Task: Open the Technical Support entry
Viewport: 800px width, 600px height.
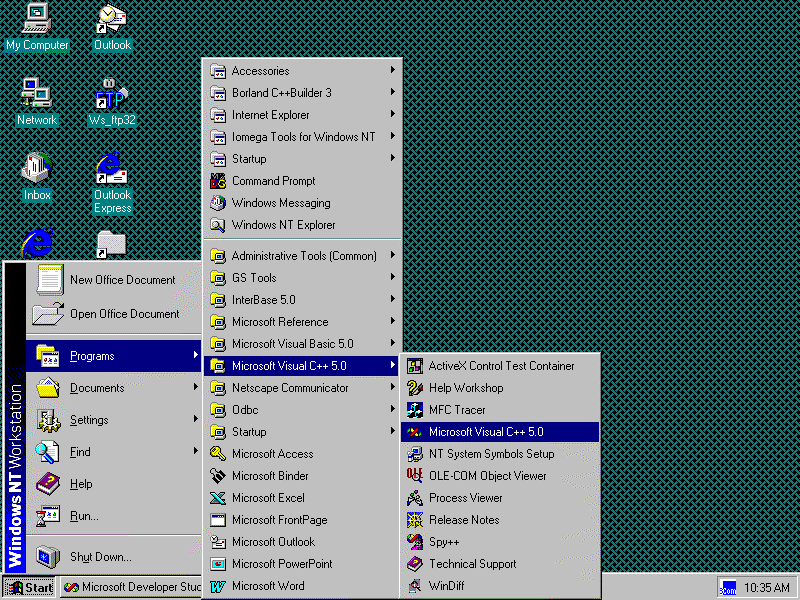Action: [x=500, y=564]
